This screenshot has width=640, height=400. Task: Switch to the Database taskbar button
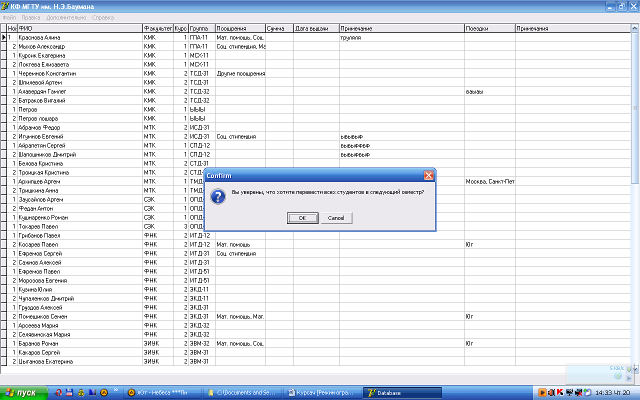(x=402, y=393)
